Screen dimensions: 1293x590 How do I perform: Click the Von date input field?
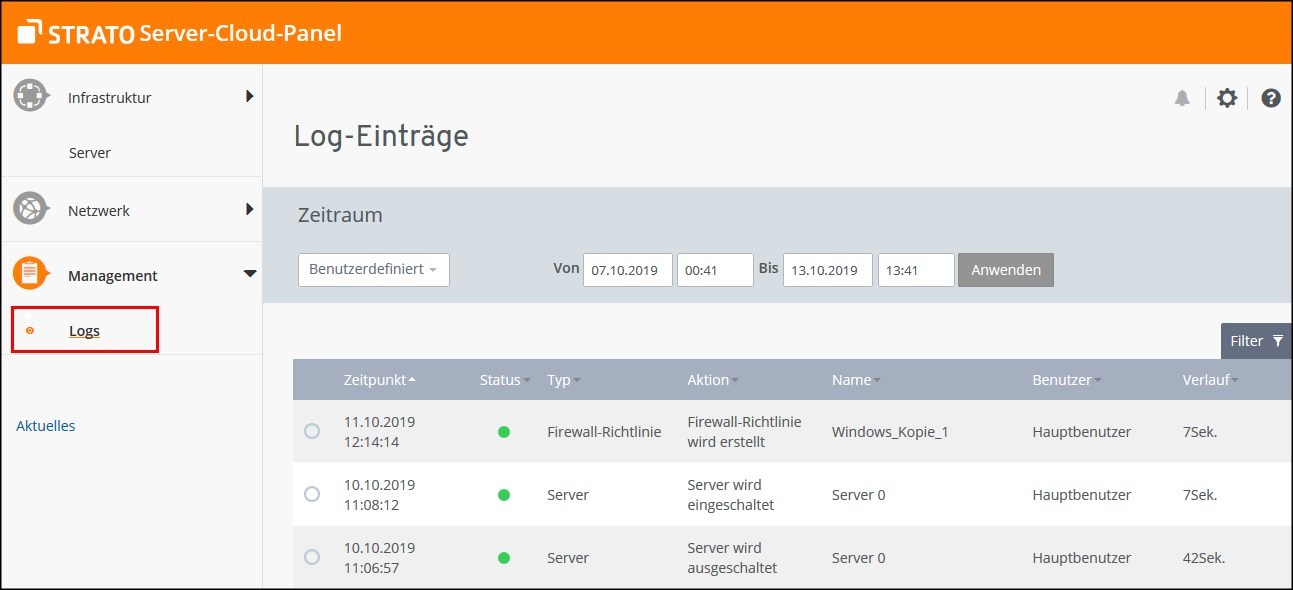627,269
